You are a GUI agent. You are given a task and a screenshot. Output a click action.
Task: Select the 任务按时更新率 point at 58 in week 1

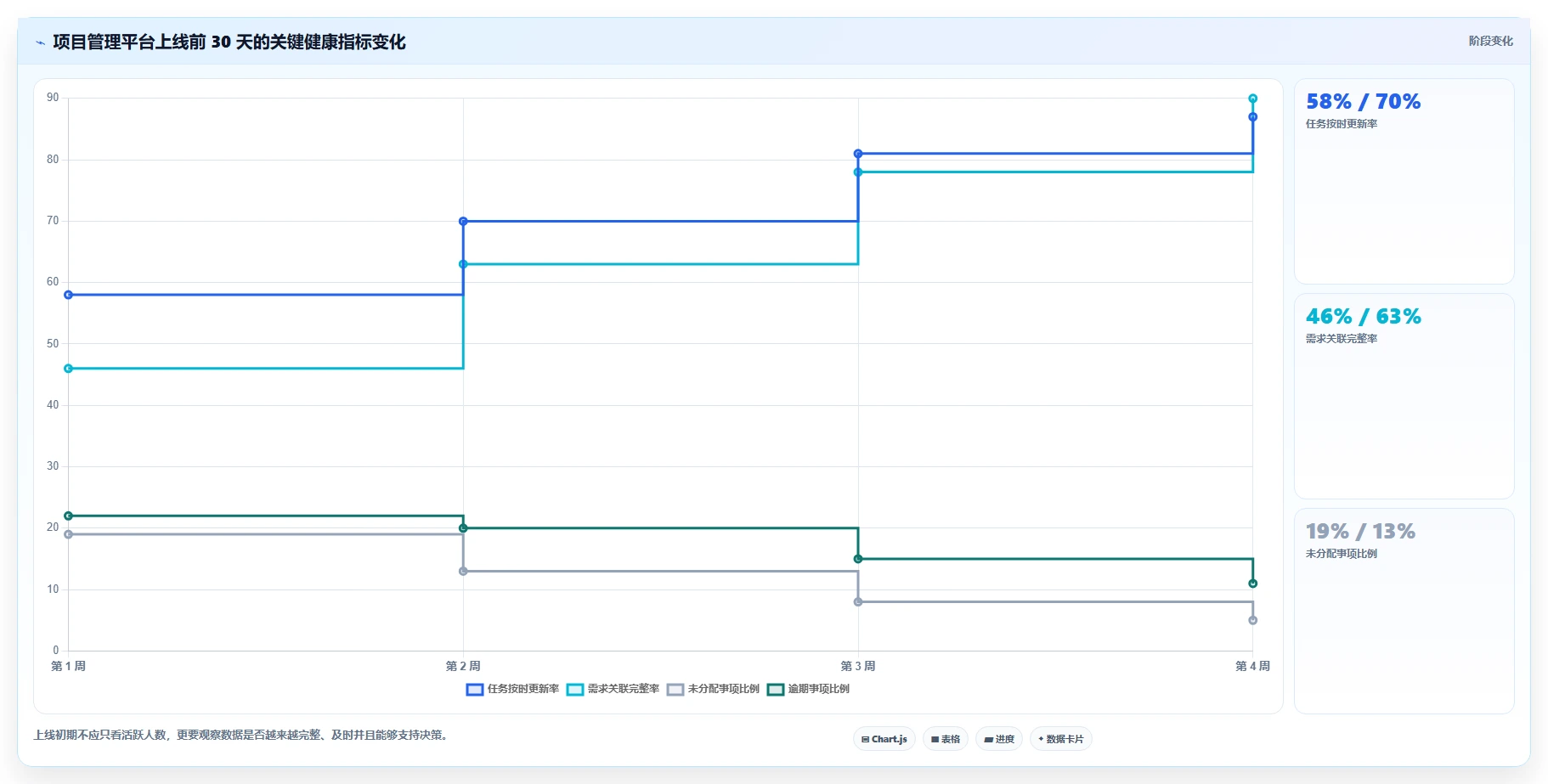(x=69, y=295)
